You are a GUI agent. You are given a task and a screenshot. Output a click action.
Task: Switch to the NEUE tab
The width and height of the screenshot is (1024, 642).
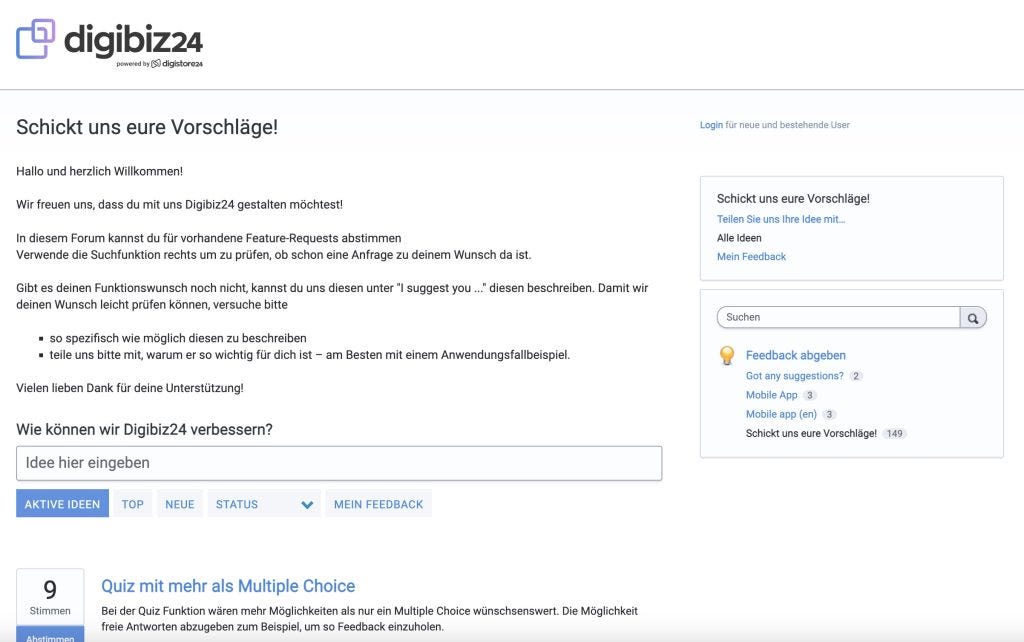click(x=180, y=504)
